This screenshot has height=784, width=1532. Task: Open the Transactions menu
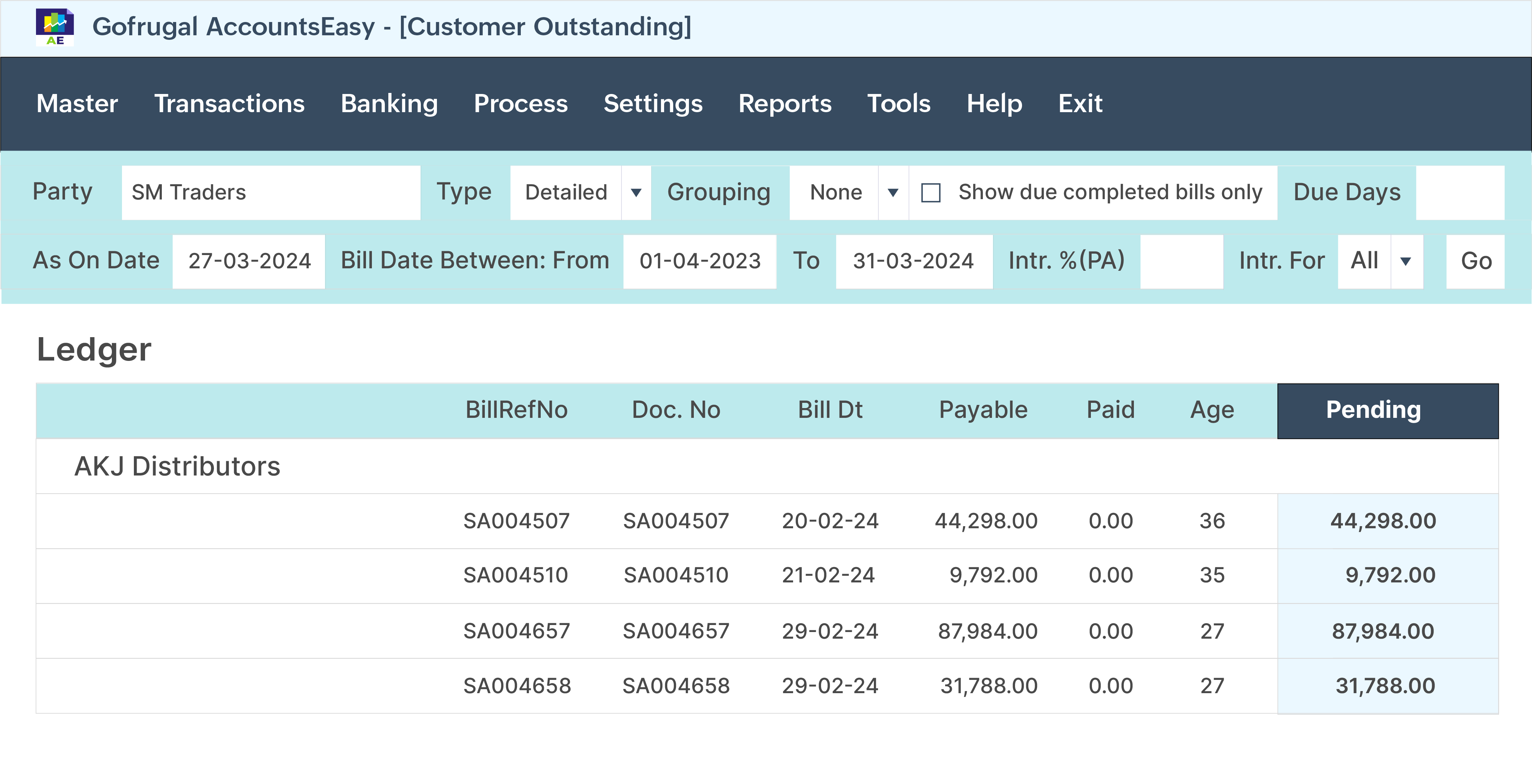coord(230,103)
